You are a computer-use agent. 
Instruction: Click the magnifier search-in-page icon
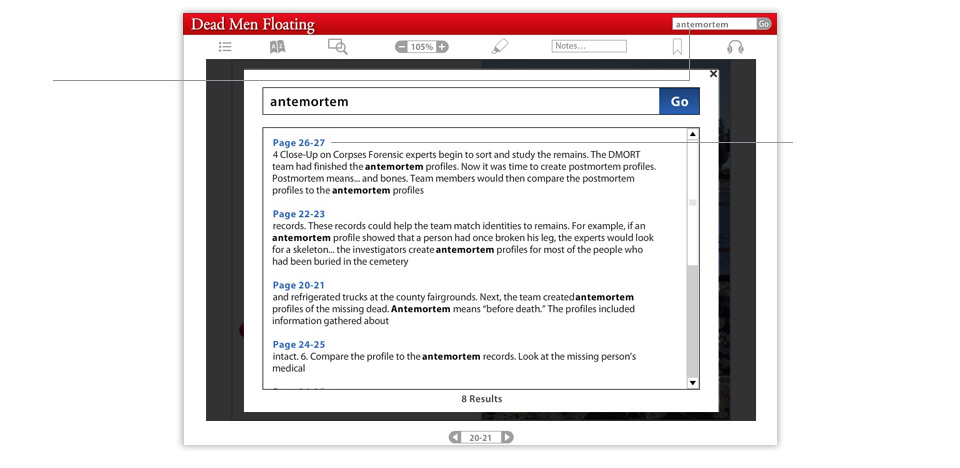click(x=337, y=47)
